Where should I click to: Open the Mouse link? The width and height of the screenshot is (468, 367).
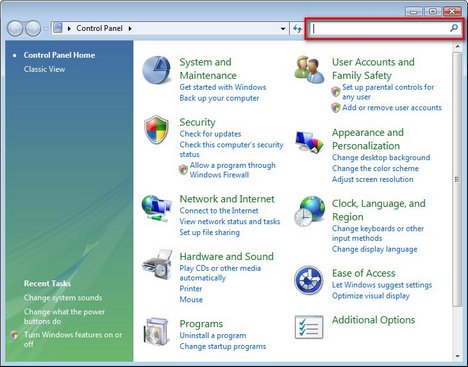click(x=191, y=300)
